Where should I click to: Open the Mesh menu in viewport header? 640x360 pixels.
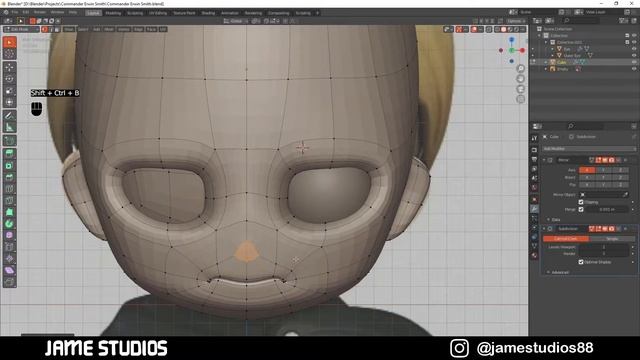[x=109, y=29]
